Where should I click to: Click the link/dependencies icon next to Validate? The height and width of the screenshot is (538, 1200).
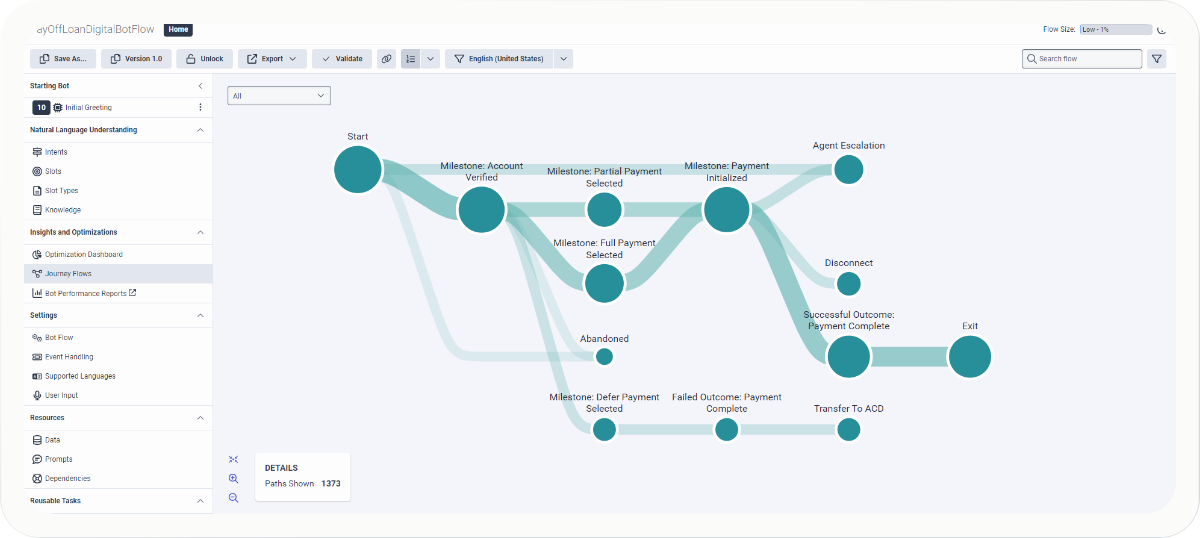click(x=387, y=59)
